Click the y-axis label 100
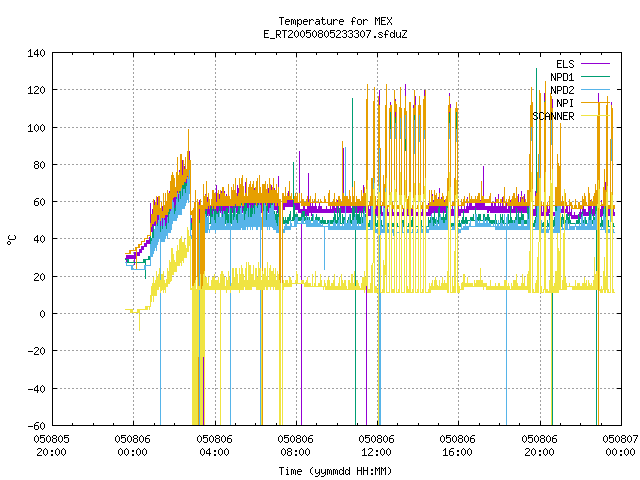 point(36,128)
